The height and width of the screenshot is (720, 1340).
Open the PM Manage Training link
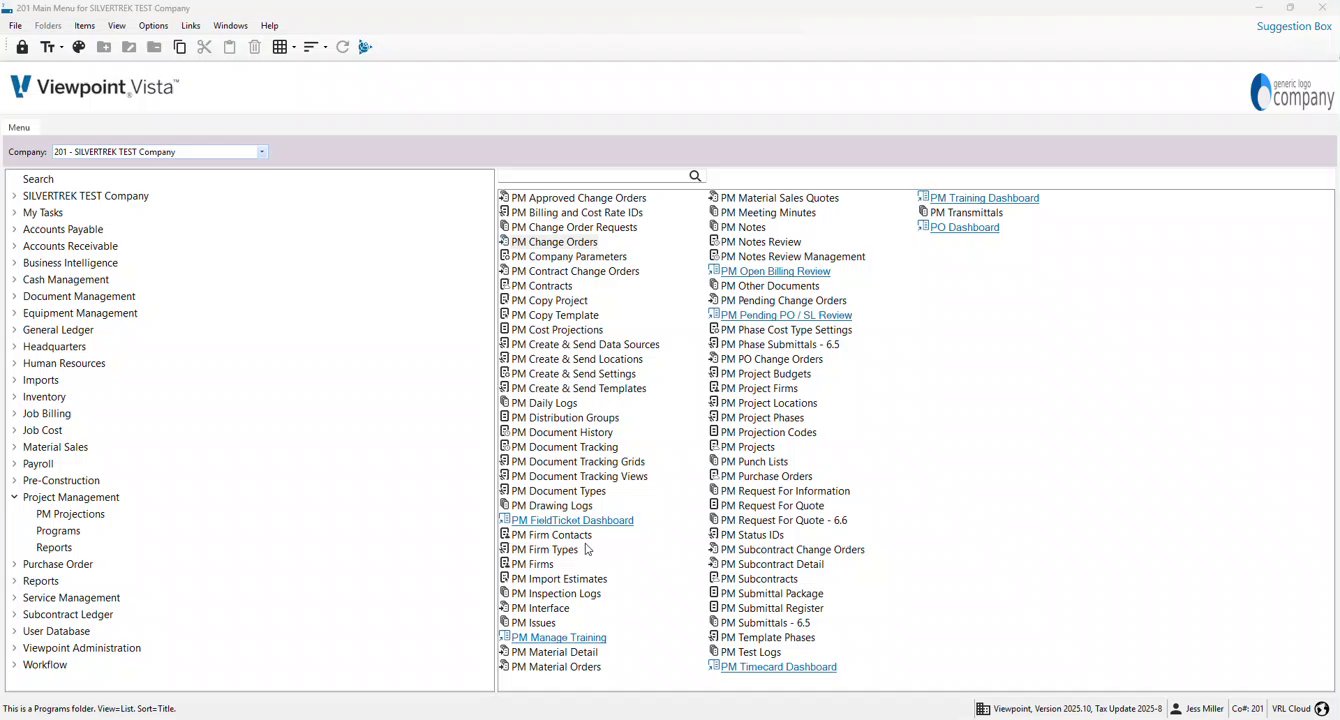[559, 637]
